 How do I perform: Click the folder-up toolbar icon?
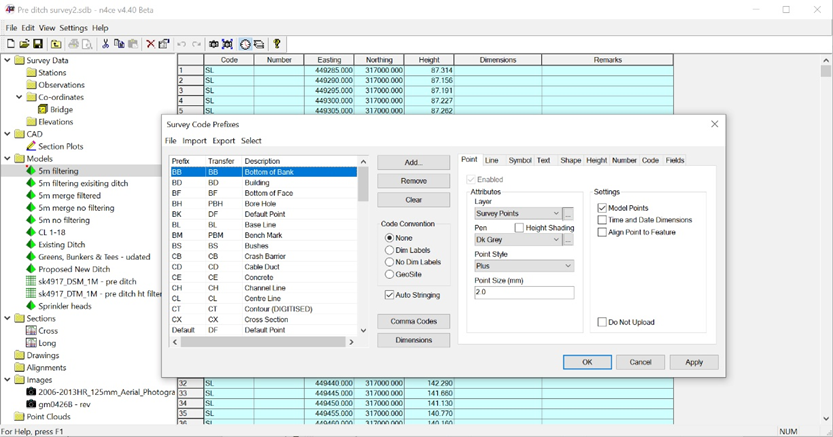56,44
